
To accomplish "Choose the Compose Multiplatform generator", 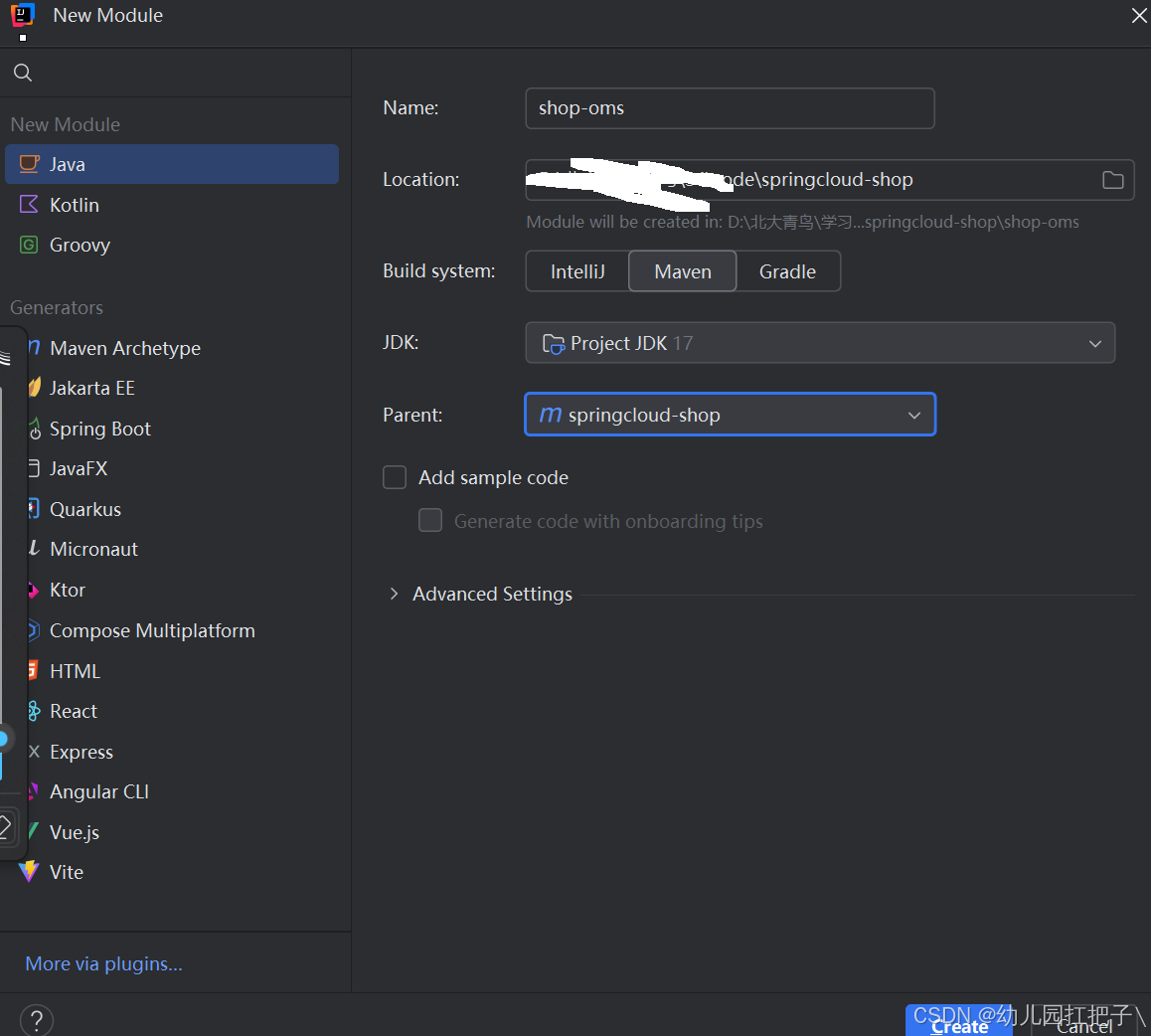I will [x=152, y=630].
